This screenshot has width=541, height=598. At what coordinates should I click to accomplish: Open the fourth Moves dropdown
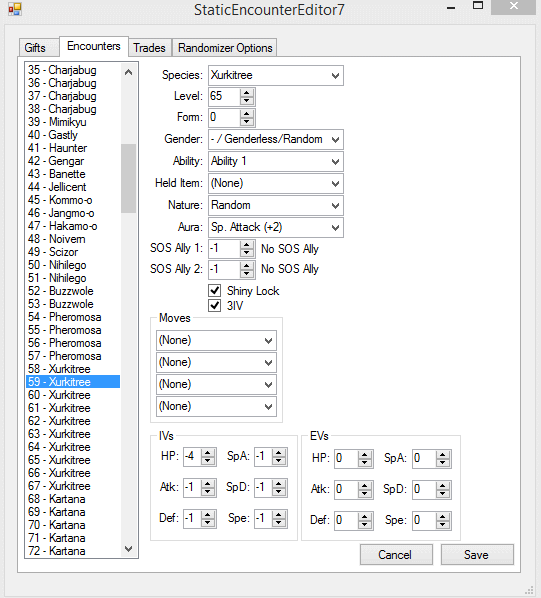(216, 406)
